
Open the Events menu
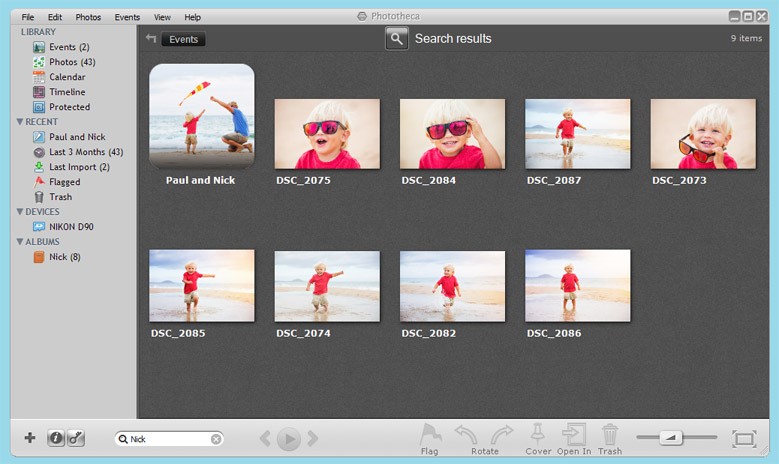point(127,17)
